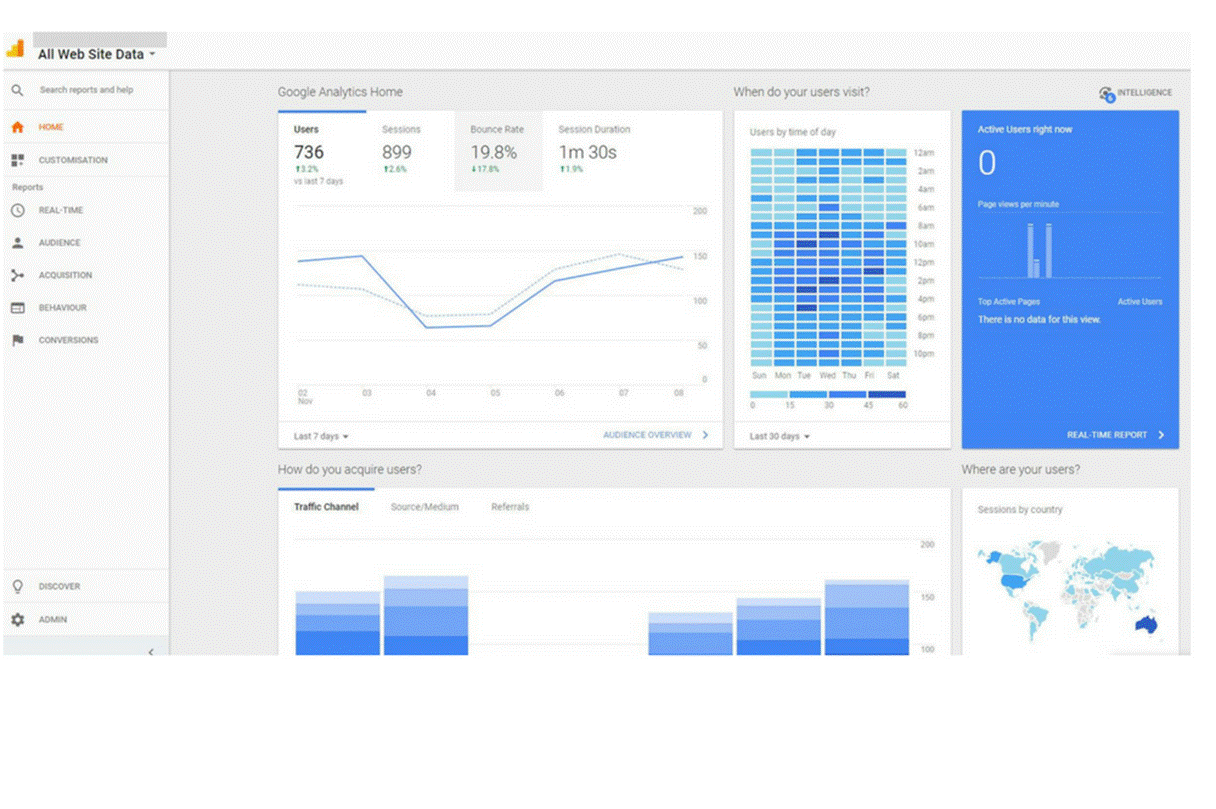Click the Customisation dashboard icon

[17, 160]
